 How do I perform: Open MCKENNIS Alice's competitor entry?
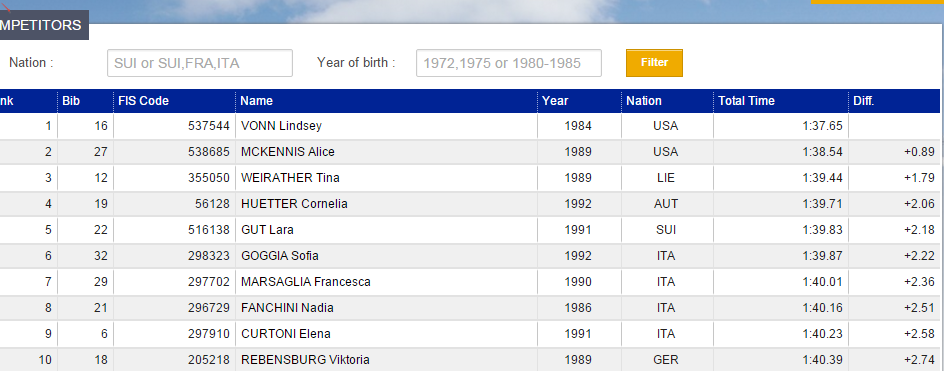coord(288,152)
